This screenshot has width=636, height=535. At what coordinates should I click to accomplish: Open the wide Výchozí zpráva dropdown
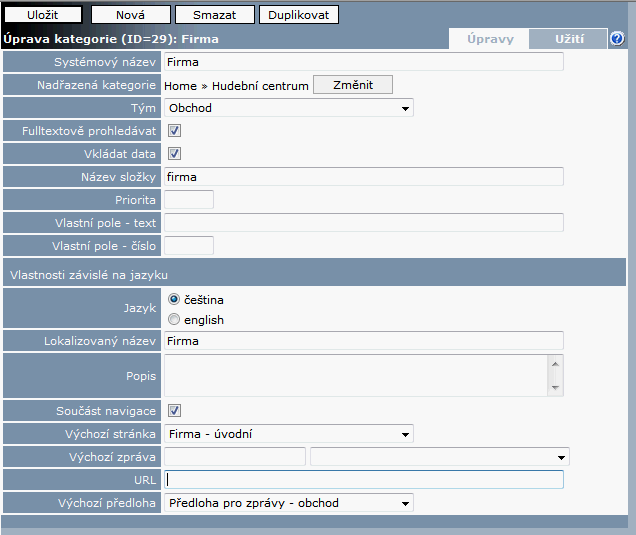(x=439, y=457)
